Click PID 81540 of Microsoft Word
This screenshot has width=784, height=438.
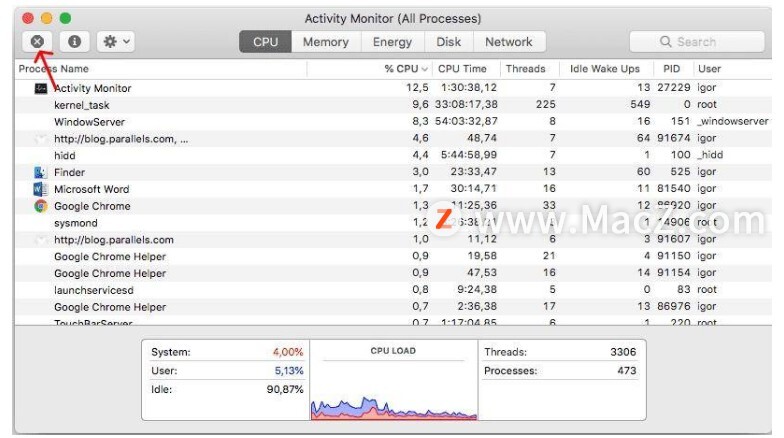pos(674,188)
